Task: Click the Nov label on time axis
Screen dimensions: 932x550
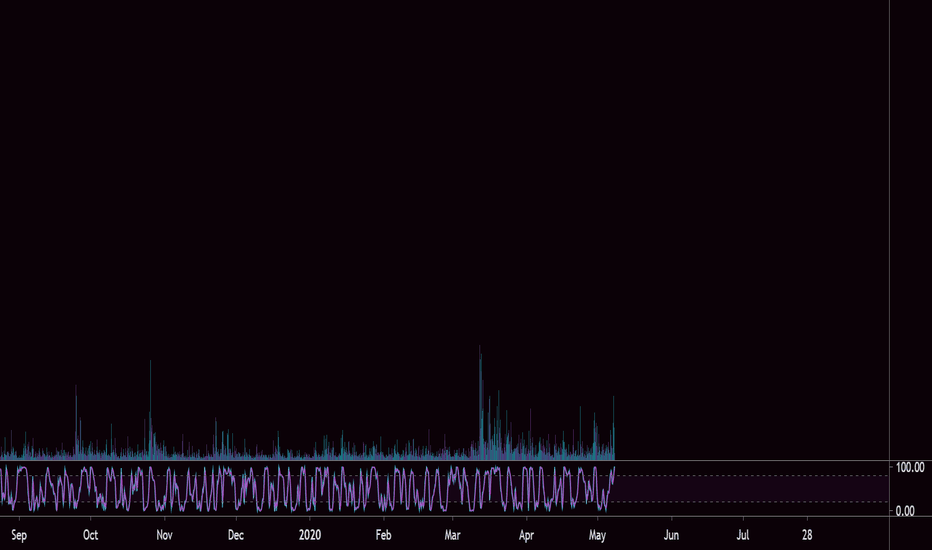Action: [x=164, y=535]
